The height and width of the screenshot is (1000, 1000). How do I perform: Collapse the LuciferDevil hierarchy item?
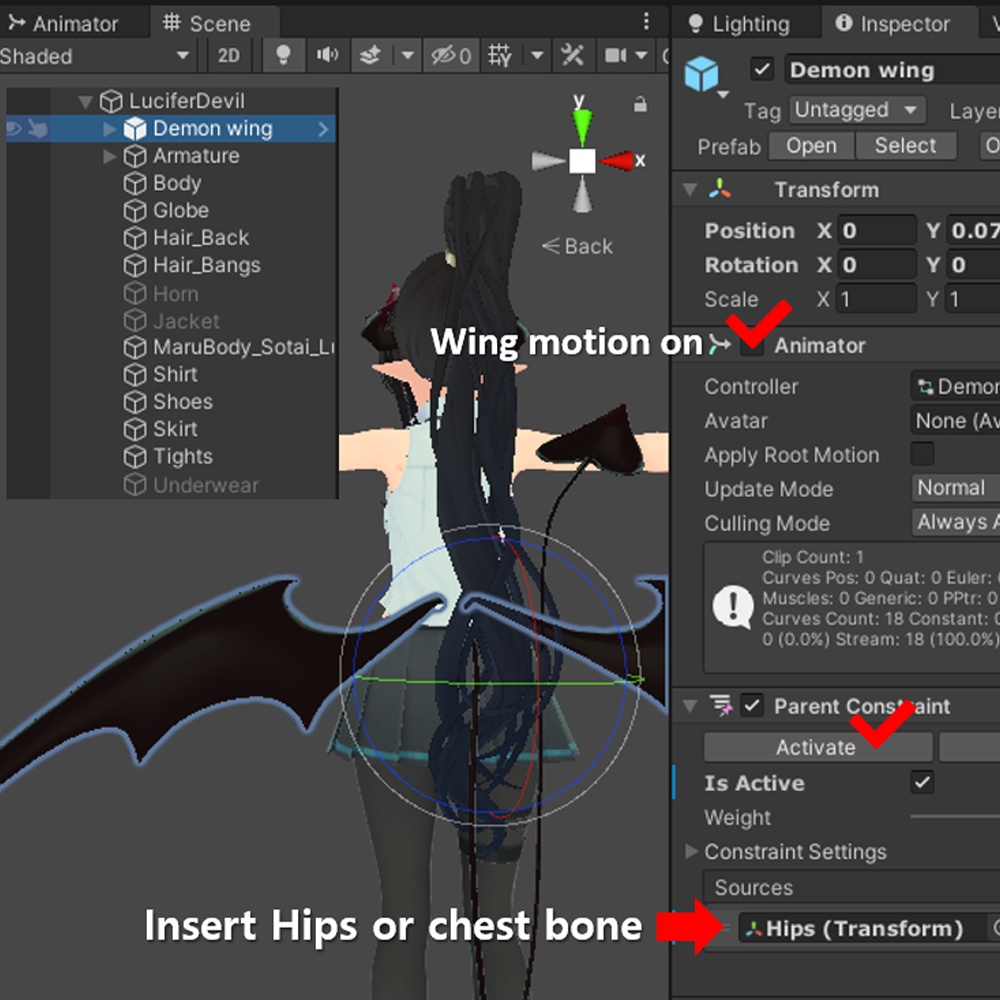coord(85,101)
